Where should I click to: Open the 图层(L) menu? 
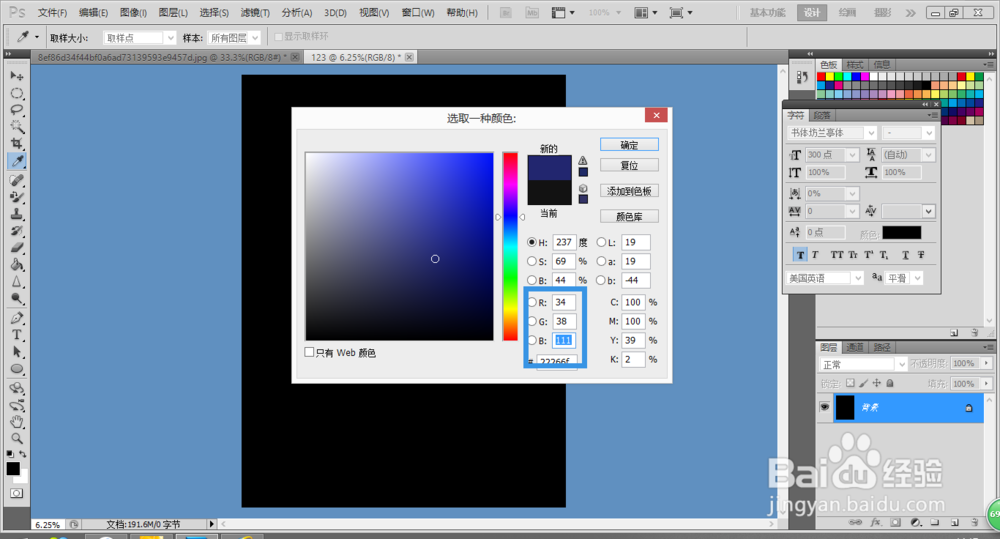pos(173,13)
